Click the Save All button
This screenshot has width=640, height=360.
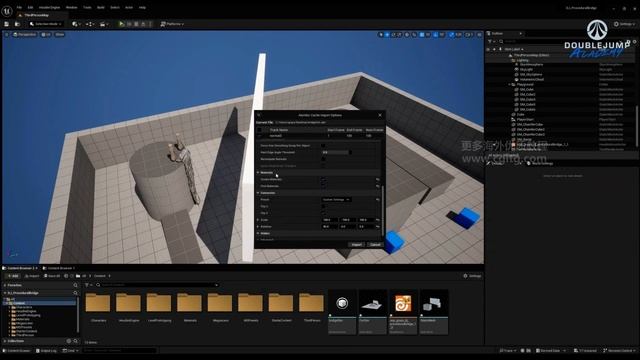pos(52,276)
